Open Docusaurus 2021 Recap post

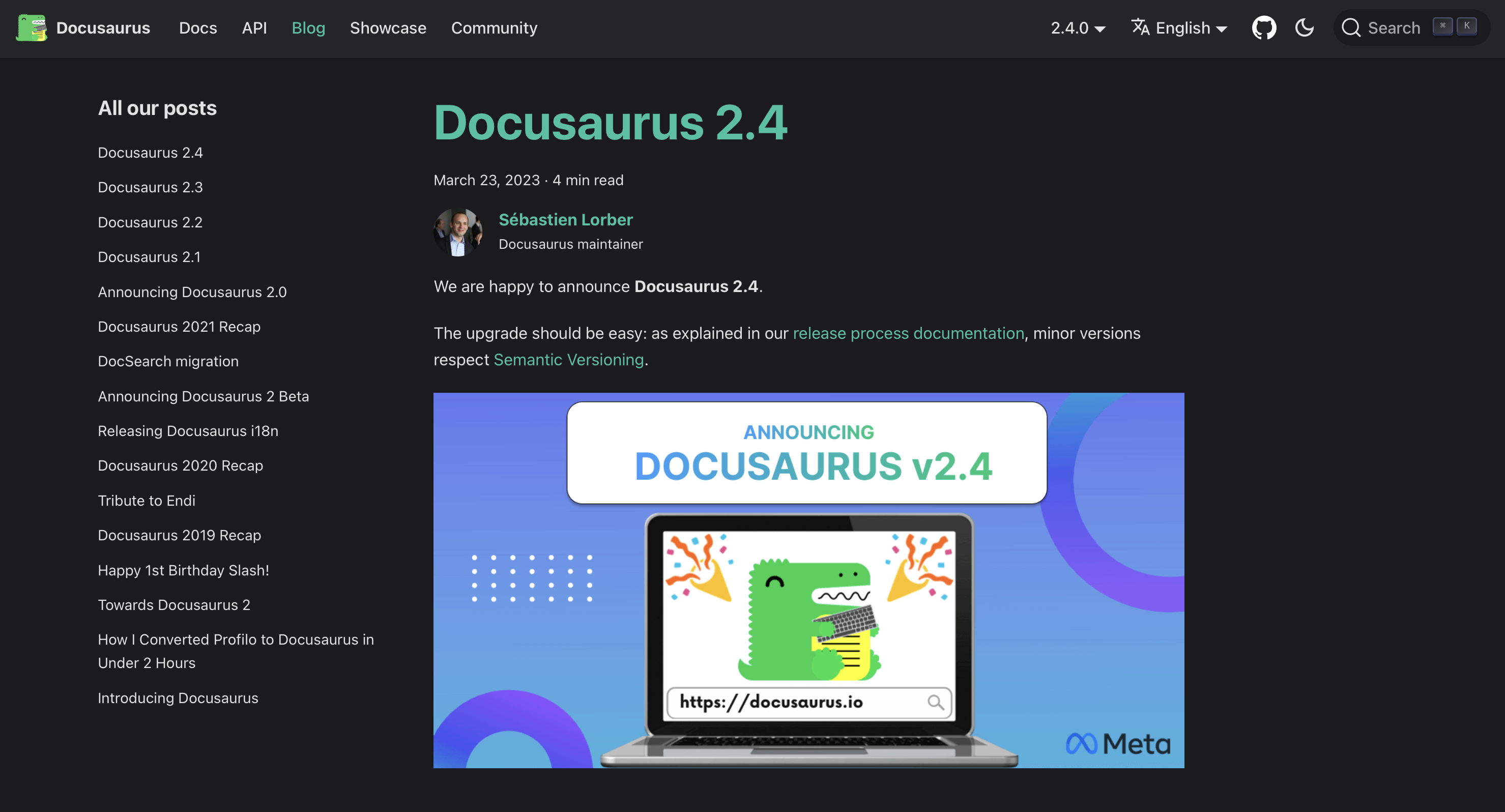179,327
